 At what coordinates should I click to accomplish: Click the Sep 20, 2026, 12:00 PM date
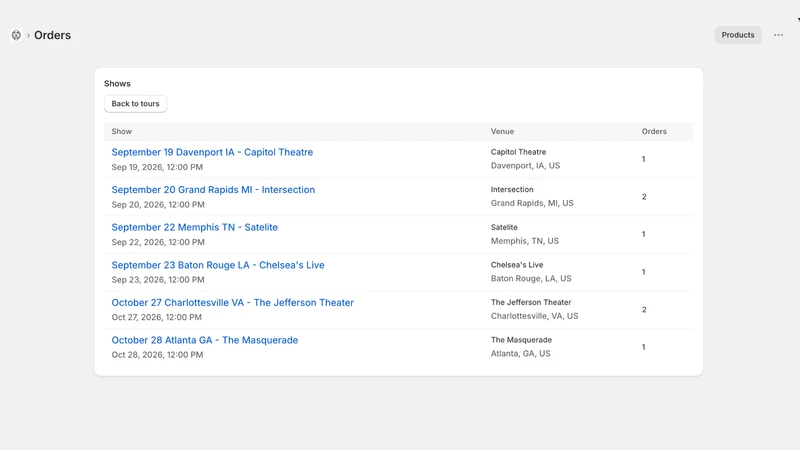[x=158, y=205]
